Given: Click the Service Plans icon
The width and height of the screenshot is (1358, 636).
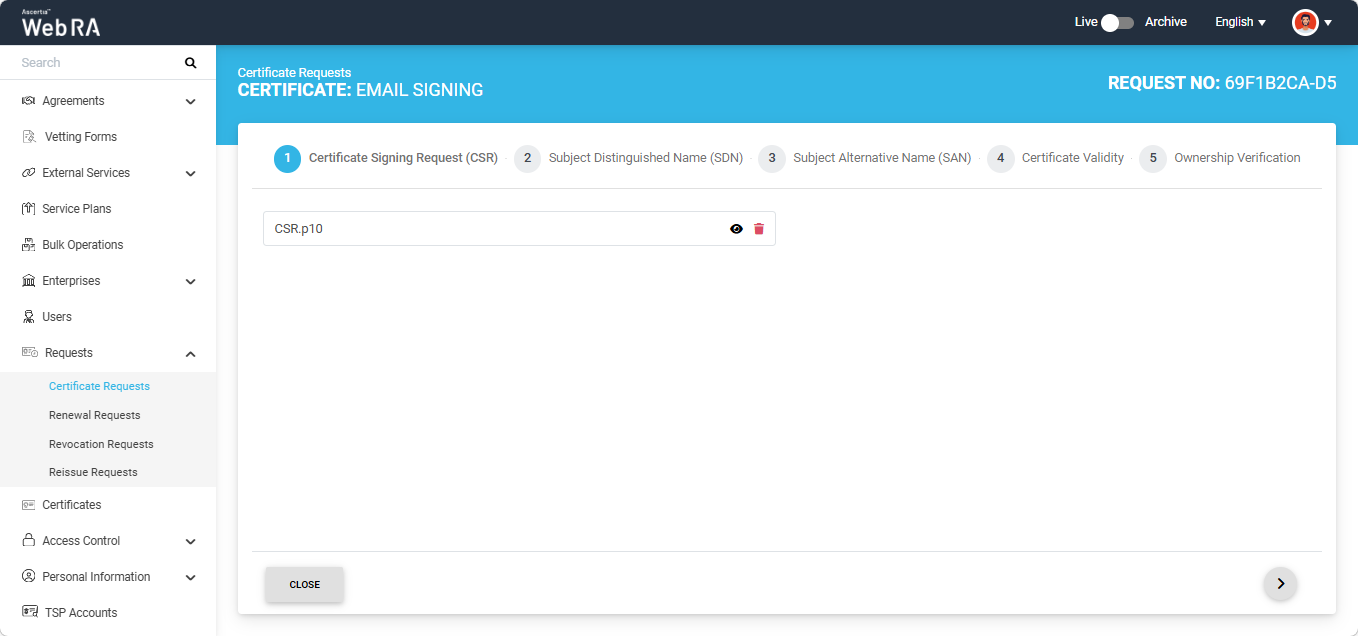Looking at the screenshot, I should (28, 209).
